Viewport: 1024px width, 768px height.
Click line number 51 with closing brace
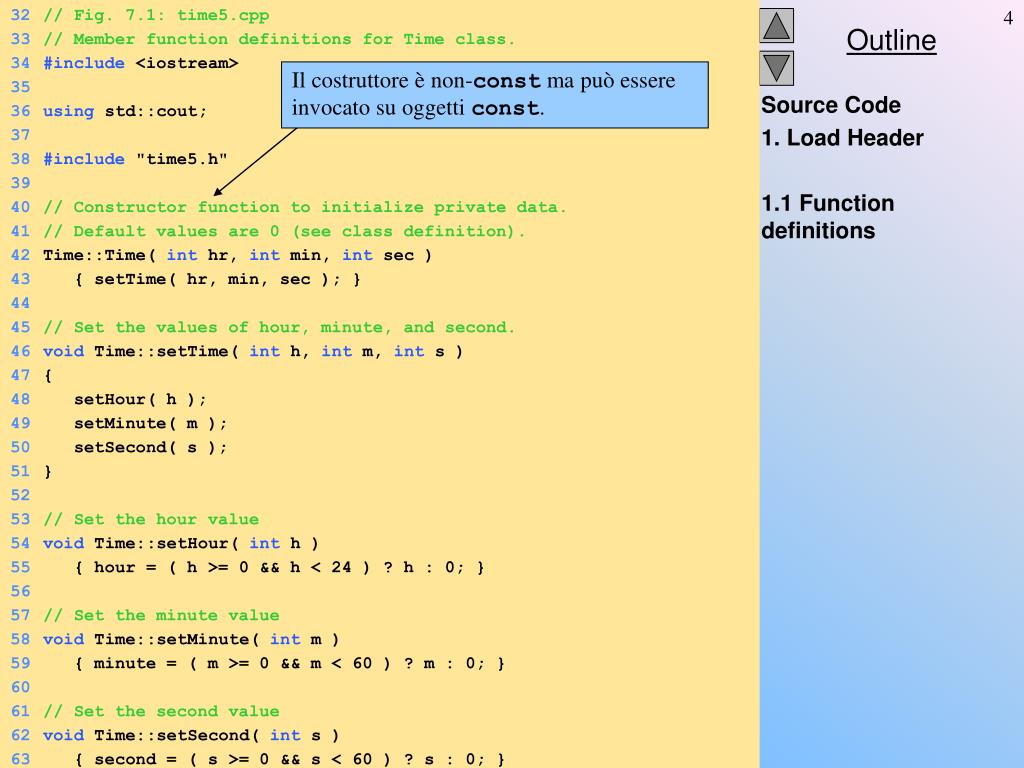(x=31, y=472)
